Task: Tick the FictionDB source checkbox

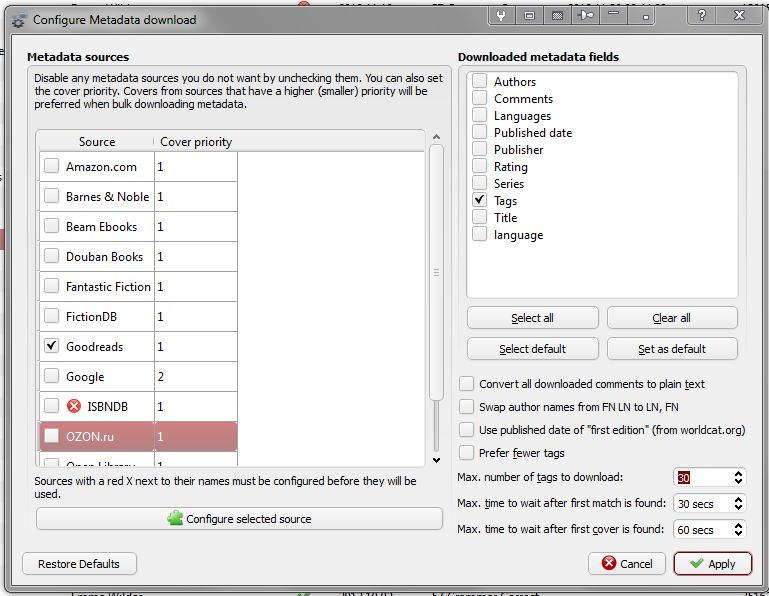Action: (x=51, y=315)
